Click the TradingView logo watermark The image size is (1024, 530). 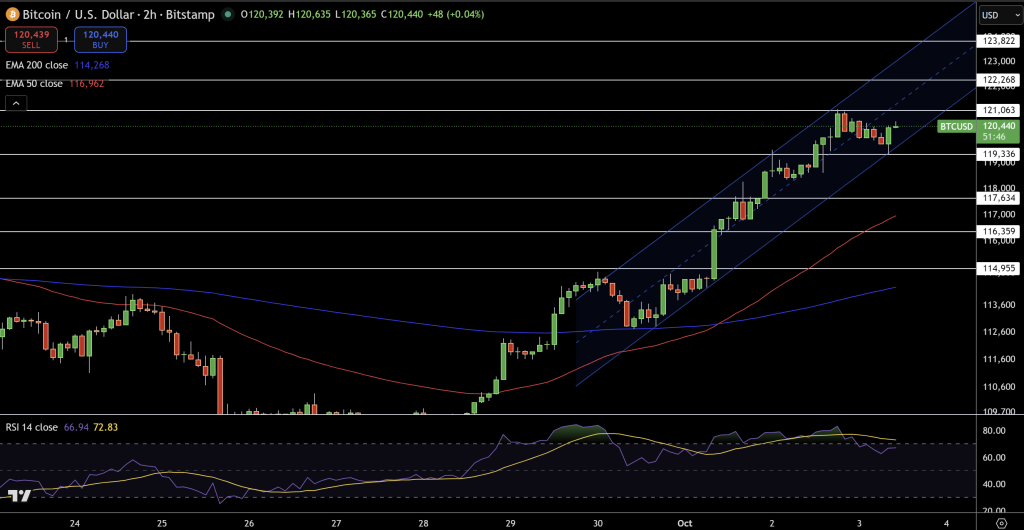[19, 495]
